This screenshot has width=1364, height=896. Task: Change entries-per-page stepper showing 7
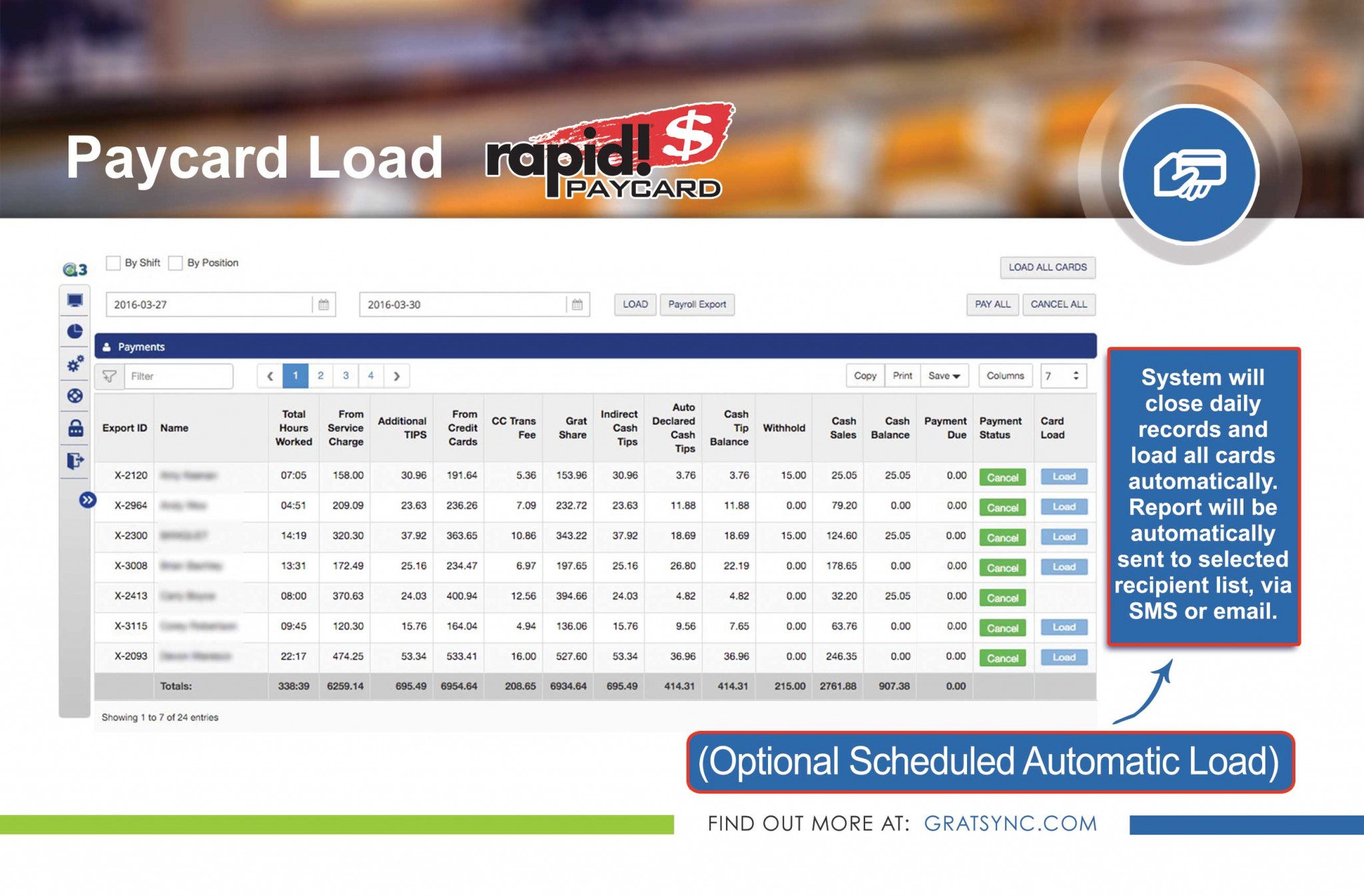1075,376
